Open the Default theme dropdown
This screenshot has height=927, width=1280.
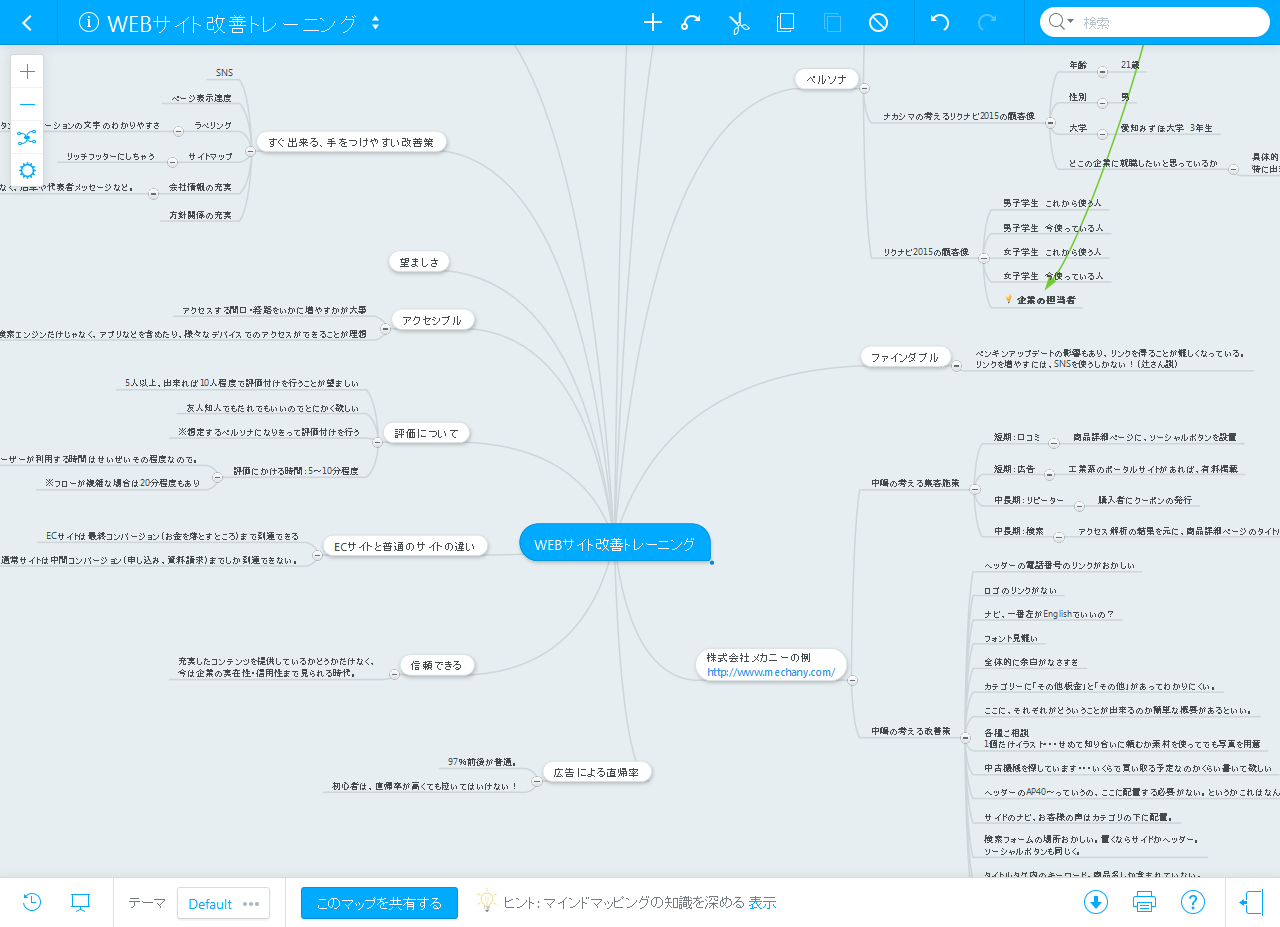point(223,903)
